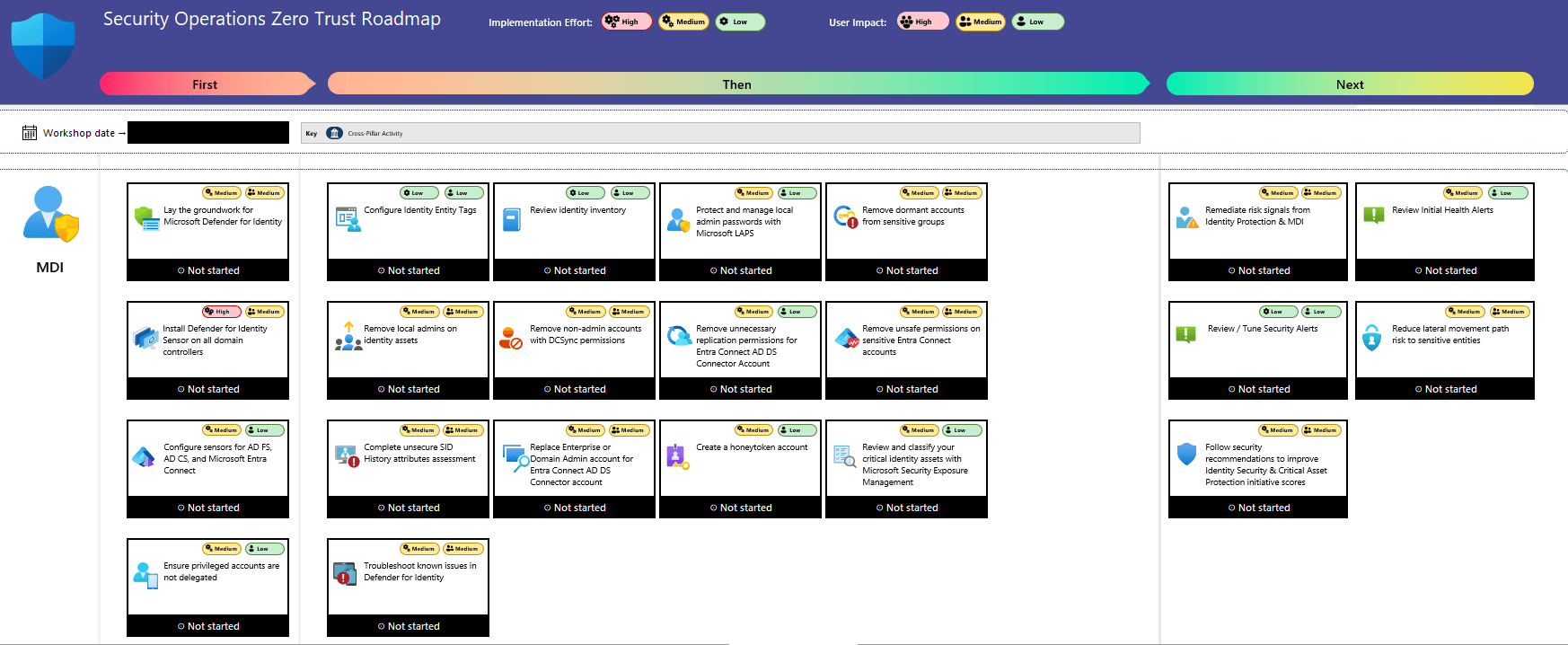
Task: Click 'Ensure privileged accounts are not delegated' text
Action: pyautogui.click(x=221, y=571)
